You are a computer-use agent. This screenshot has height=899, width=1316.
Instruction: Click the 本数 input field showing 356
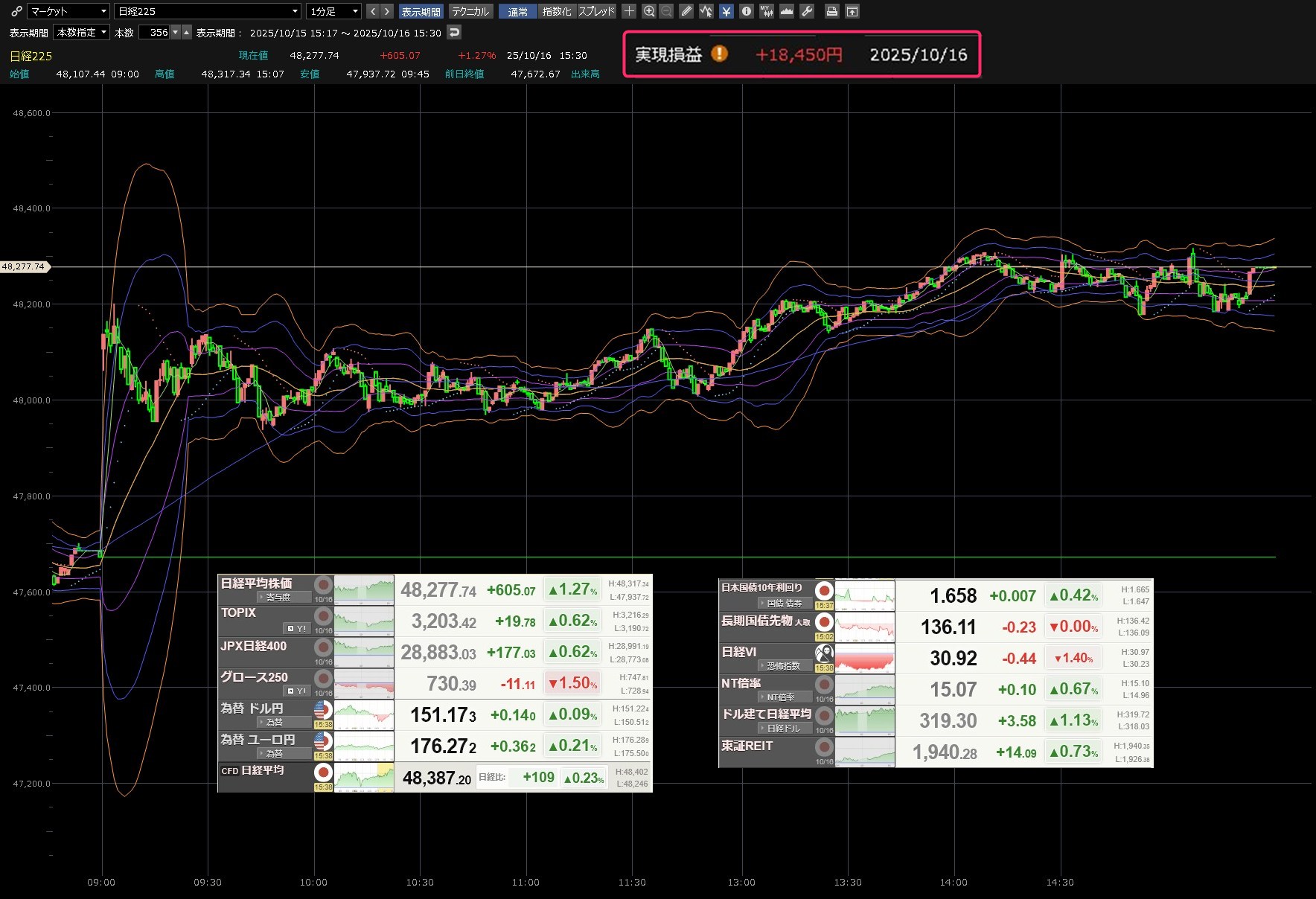pyautogui.click(x=158, y=33)
